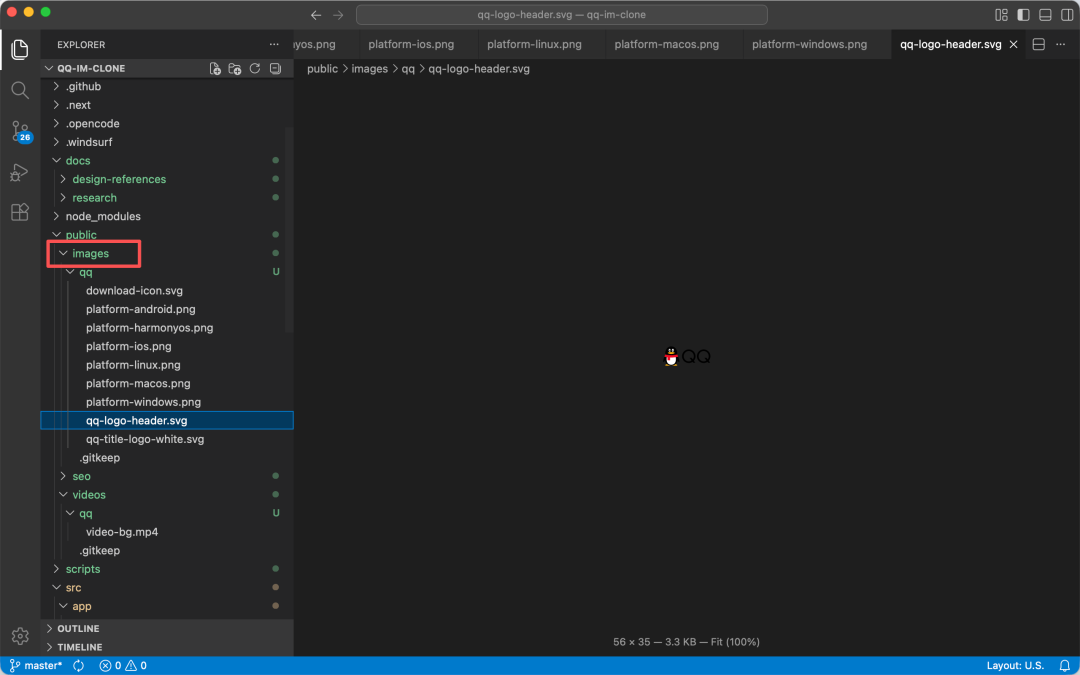Toggle the primary side bar

[1024, 15]
